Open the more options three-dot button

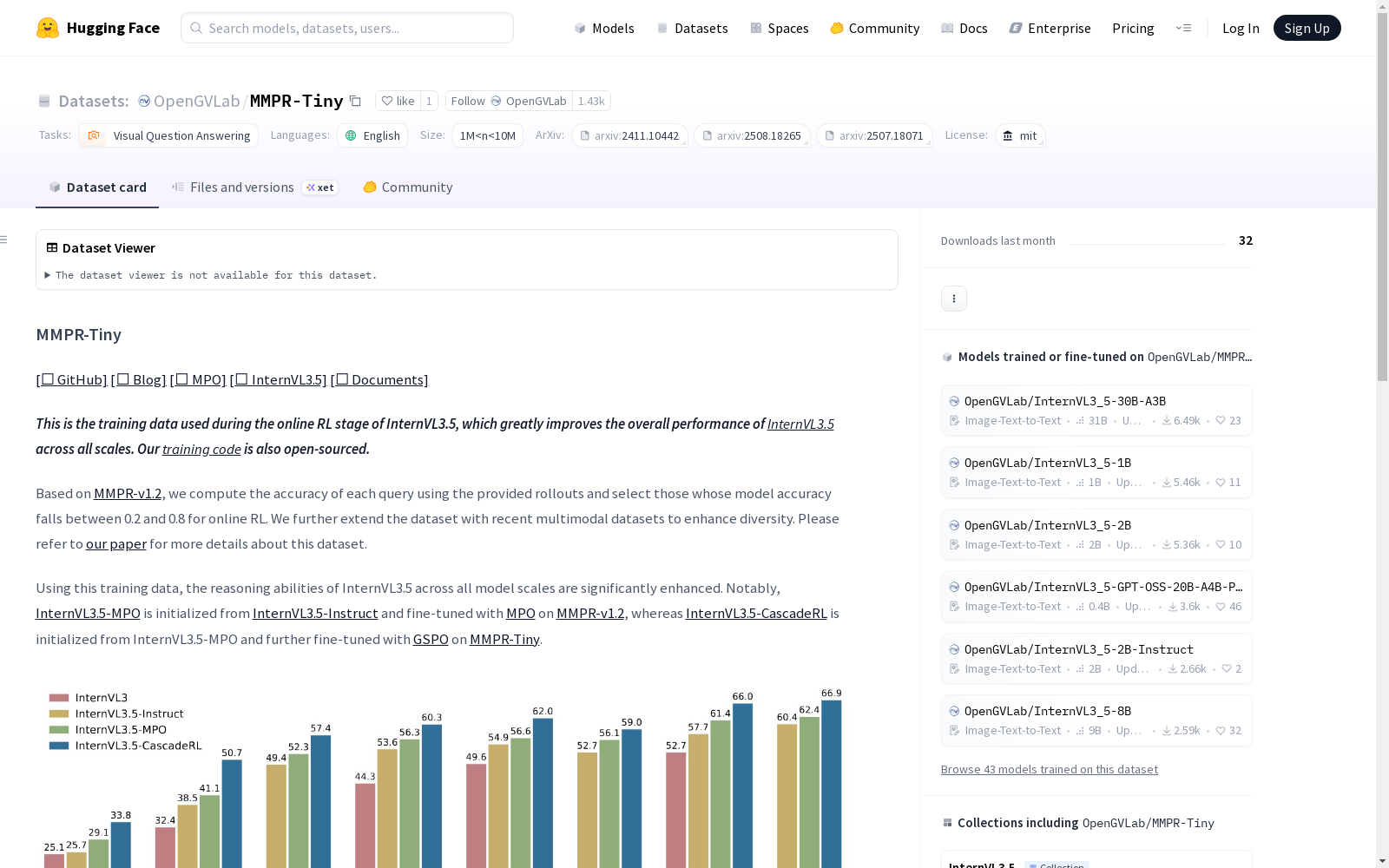coord(954,299)
